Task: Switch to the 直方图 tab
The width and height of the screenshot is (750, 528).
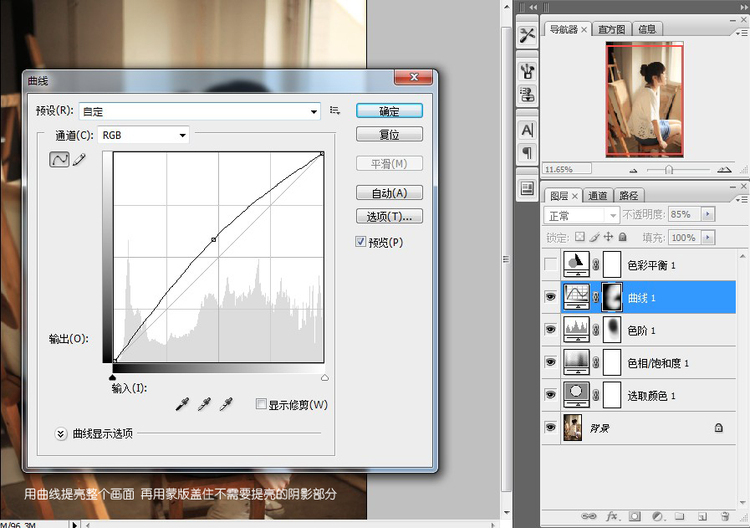Action: pyautogui.click(x=612, y=29)
